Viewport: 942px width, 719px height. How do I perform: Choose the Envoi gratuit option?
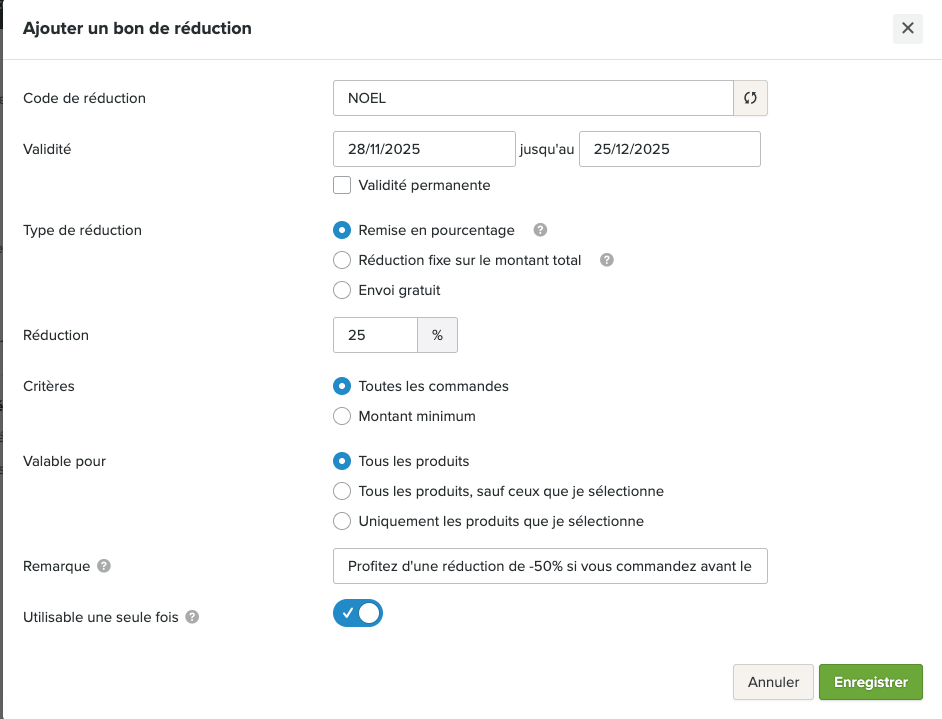tap(342, 290)
